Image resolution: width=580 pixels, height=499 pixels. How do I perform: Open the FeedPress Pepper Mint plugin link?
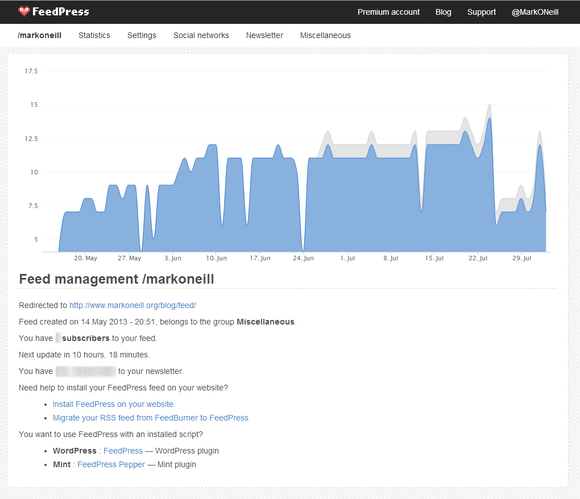(x=111, y=464)
